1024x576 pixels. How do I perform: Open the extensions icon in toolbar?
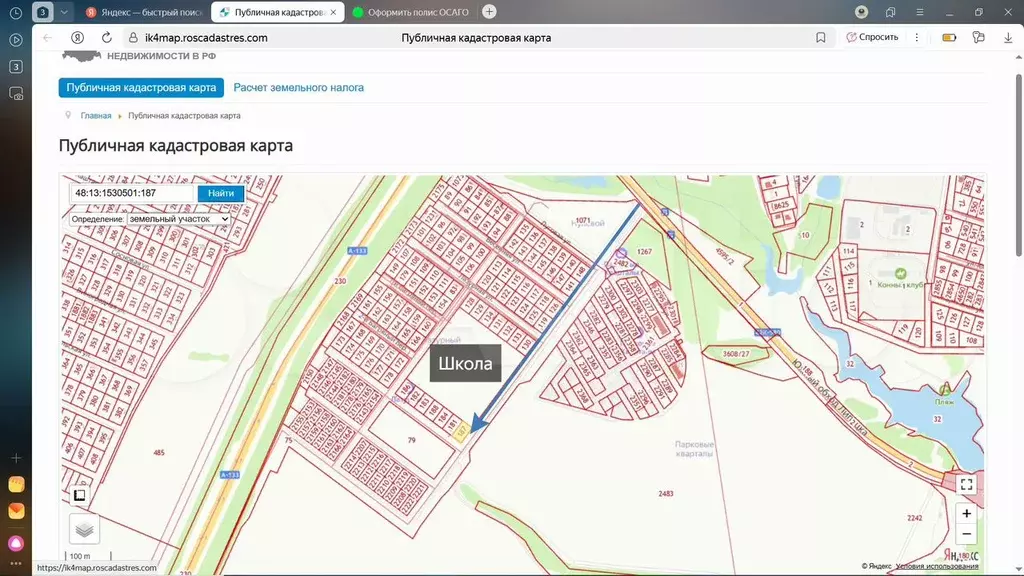(978, 37)
